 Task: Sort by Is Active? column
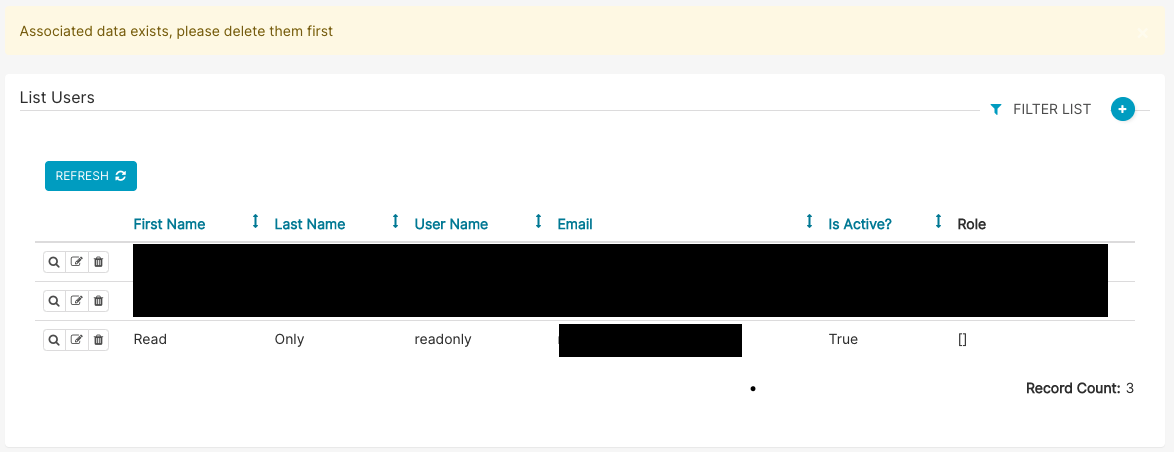coord(860,224)
